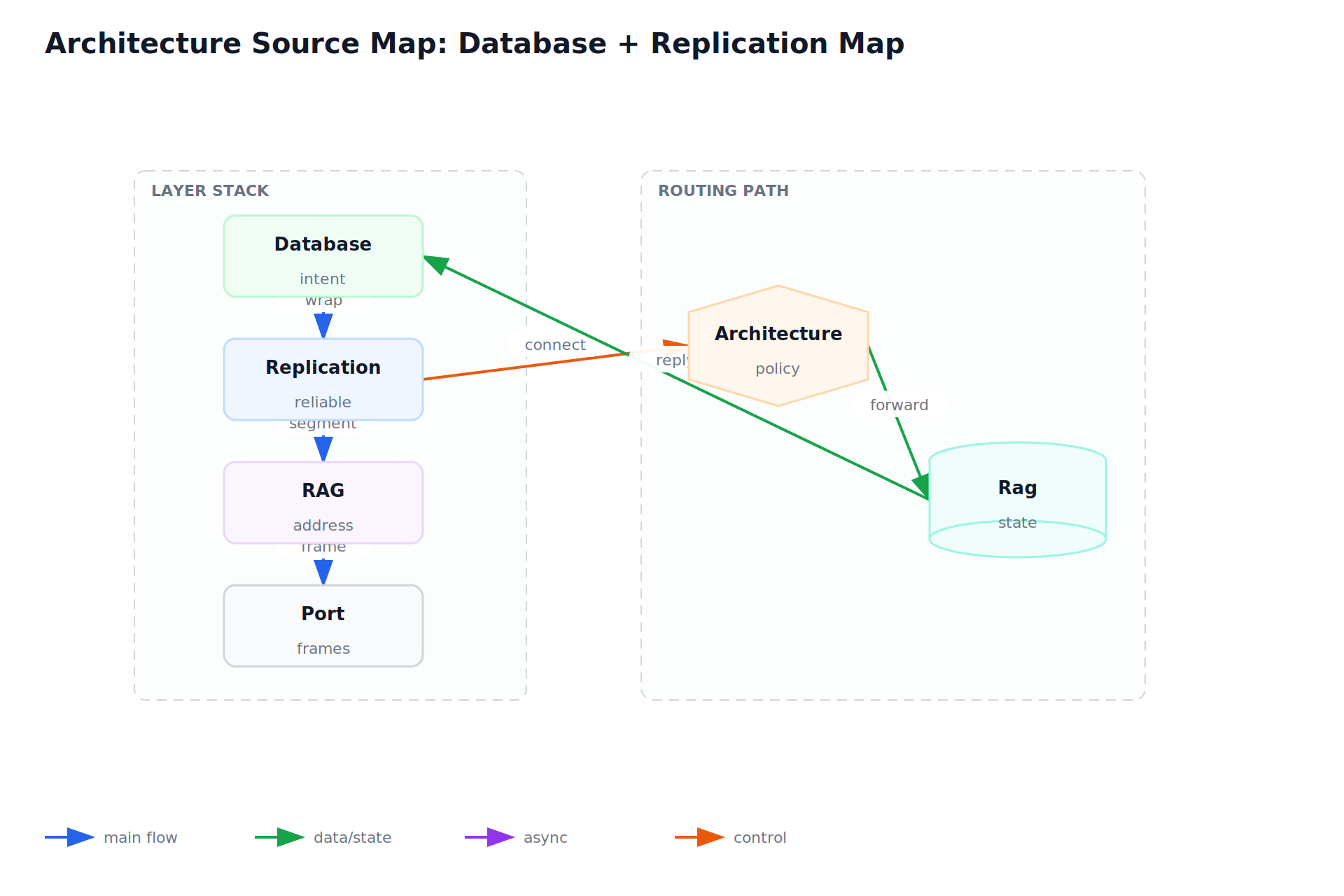
Task: Click the ROUTING PATH group title
Action: tap(723, 191)
